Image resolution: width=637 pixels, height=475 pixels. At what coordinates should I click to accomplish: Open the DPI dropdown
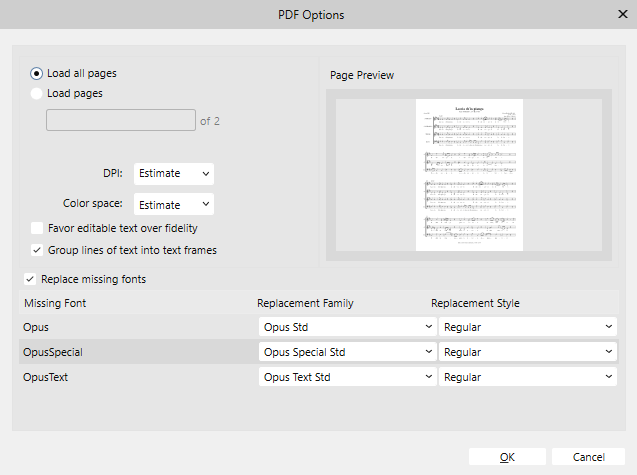click(x=173, y=174)
